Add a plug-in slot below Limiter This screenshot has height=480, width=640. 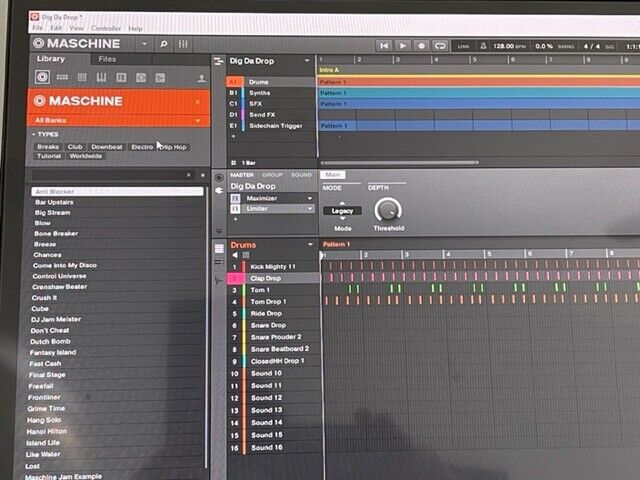click(x=235, y=220)
